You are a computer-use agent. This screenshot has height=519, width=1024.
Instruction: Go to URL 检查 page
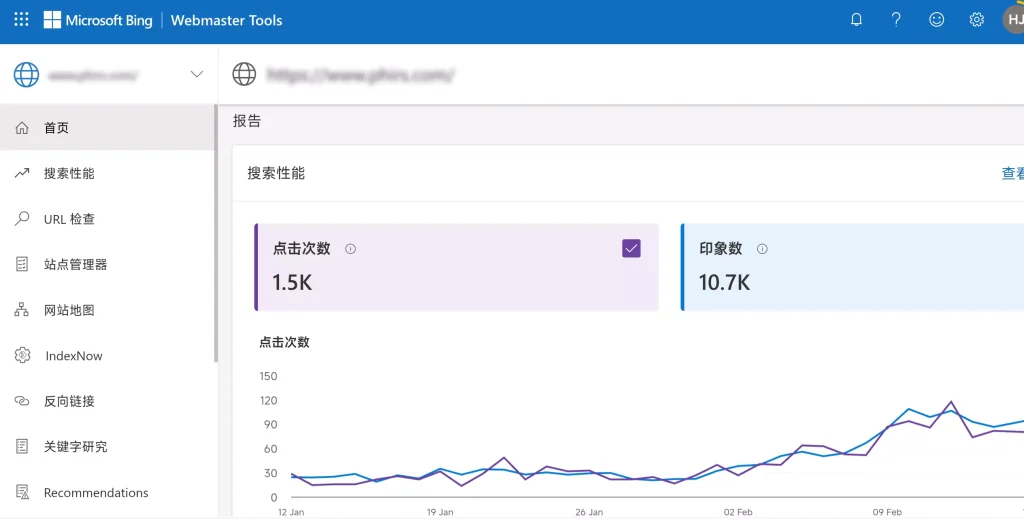pyautogui.click(x=69, y=219)
